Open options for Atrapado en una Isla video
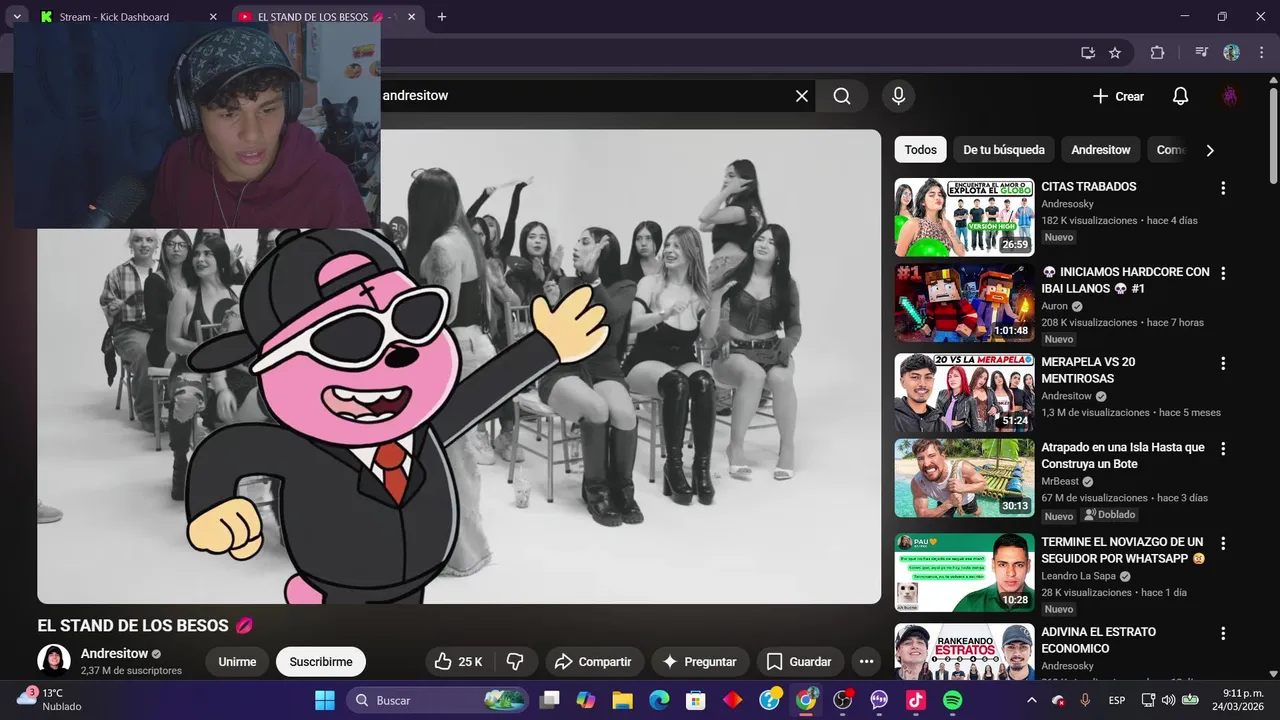 pyautogui.click(x=1222, y=448)
